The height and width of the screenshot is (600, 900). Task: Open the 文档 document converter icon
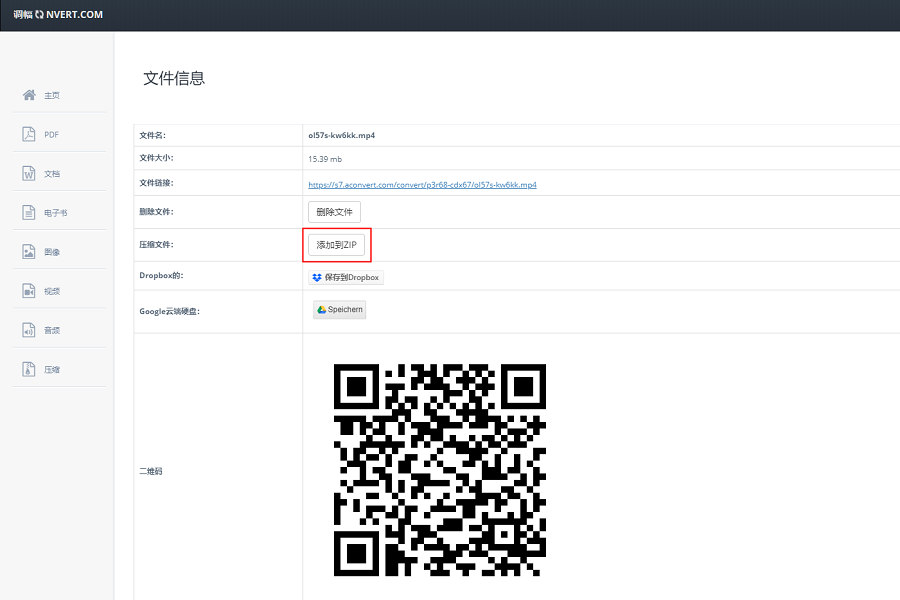pyautogui.click(x=29, y=173)
